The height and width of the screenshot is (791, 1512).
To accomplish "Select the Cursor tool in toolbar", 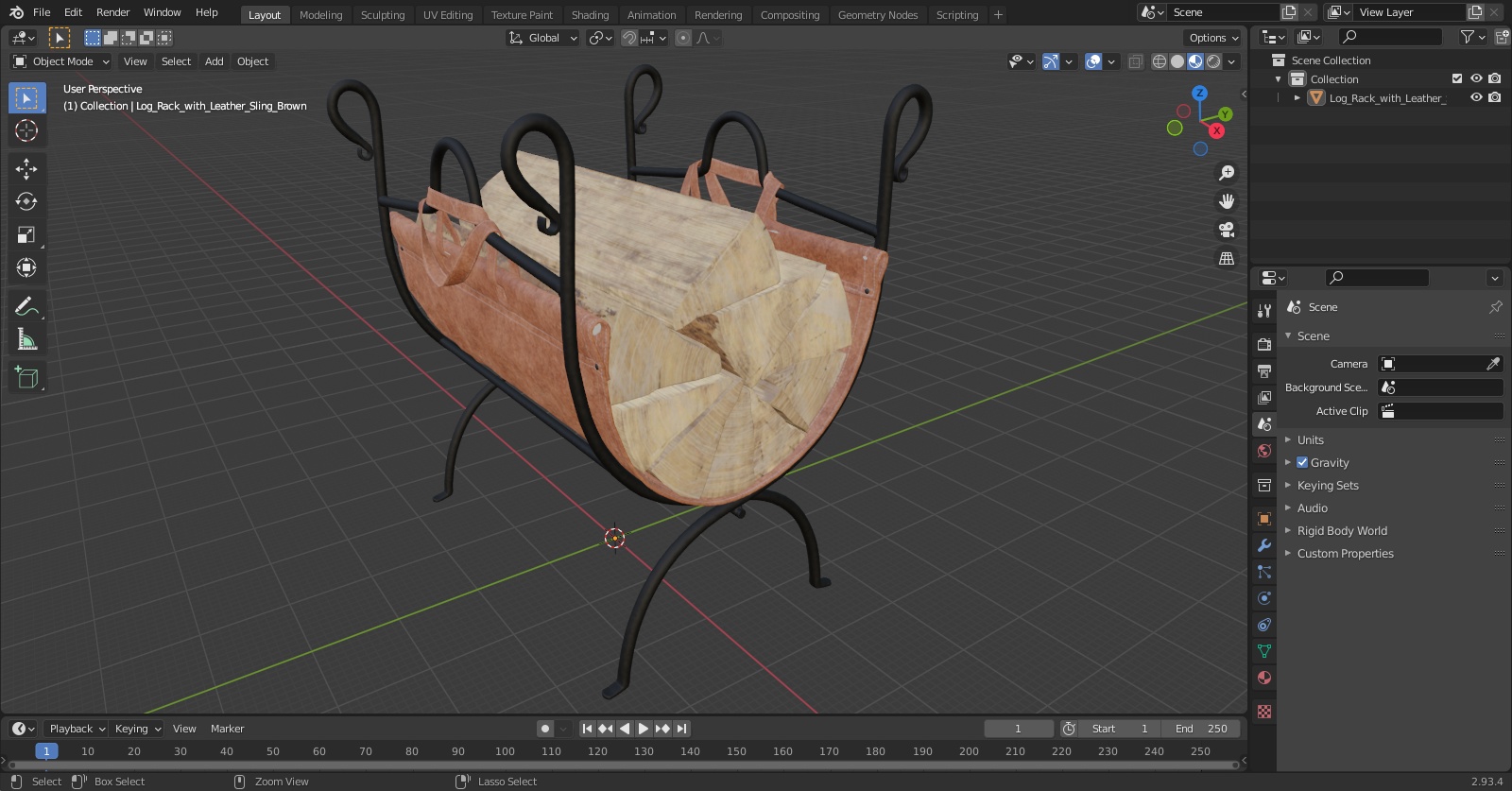I will click(x=26, y=130).
